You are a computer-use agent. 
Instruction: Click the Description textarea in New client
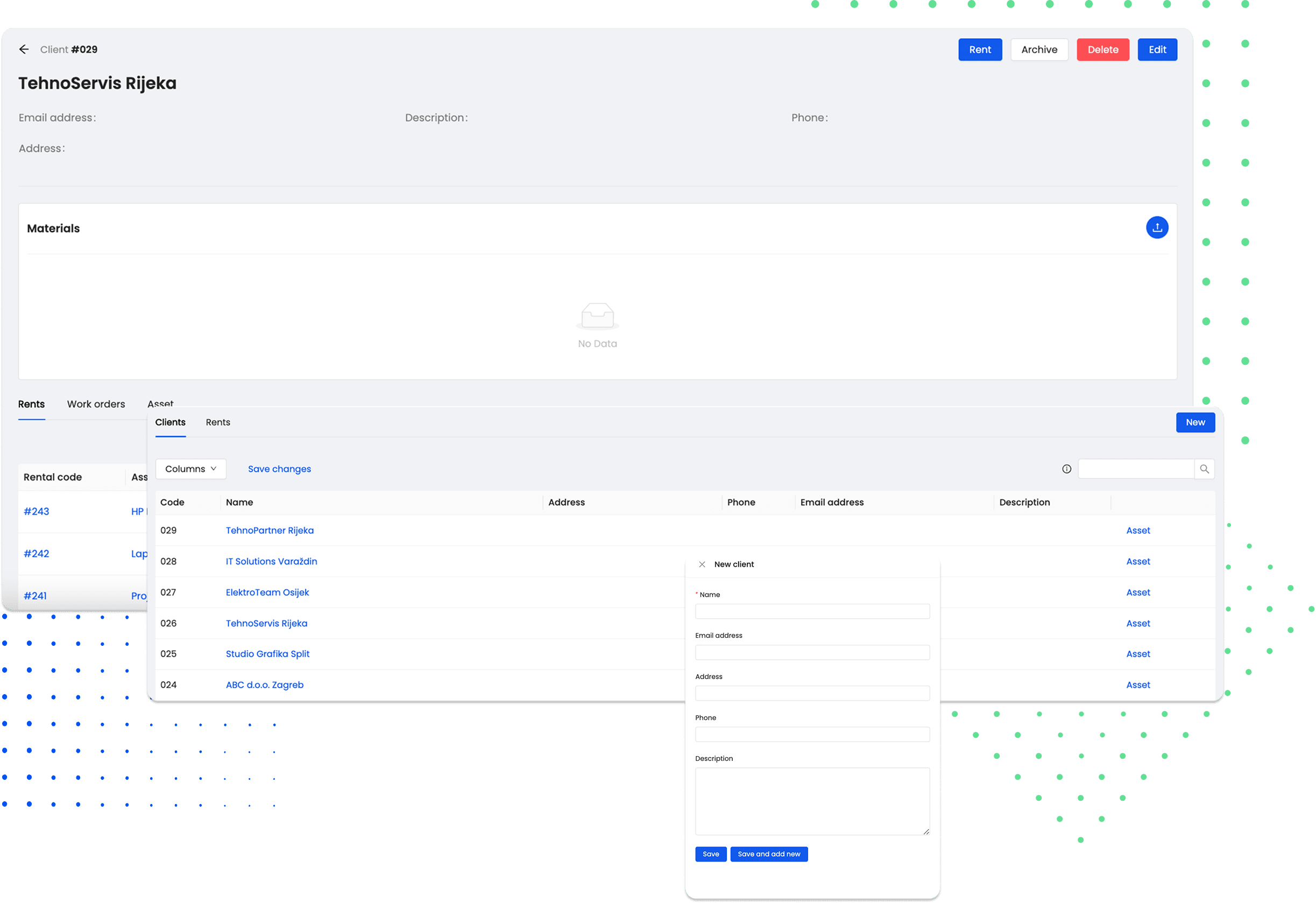812,800
